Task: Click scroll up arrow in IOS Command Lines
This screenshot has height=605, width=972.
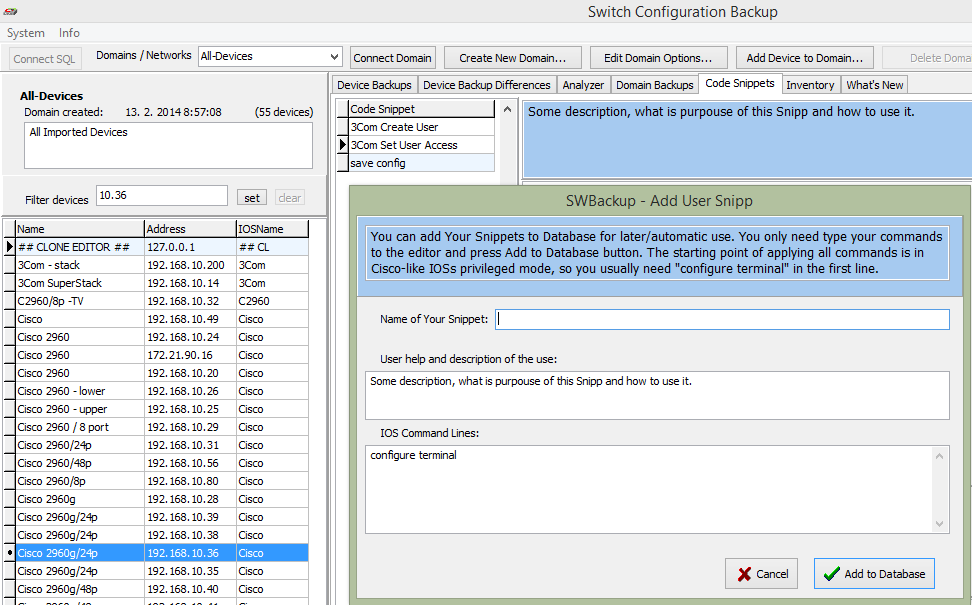Action: click(x=940, y=456)
